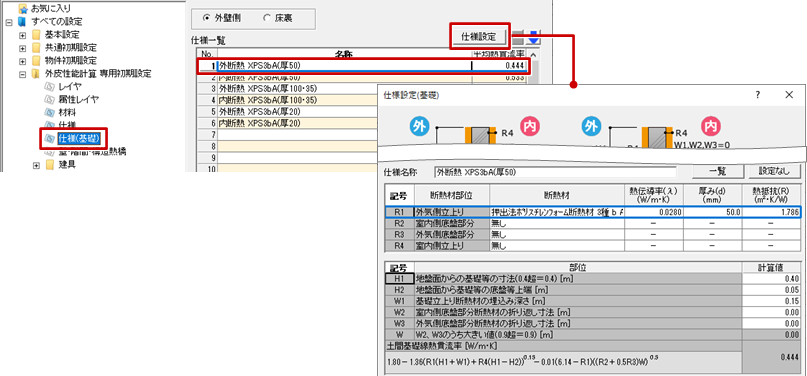Expand the 基本設定 folder
The image size is (807, 376).
pyautogui.click(x=22, y=35)
